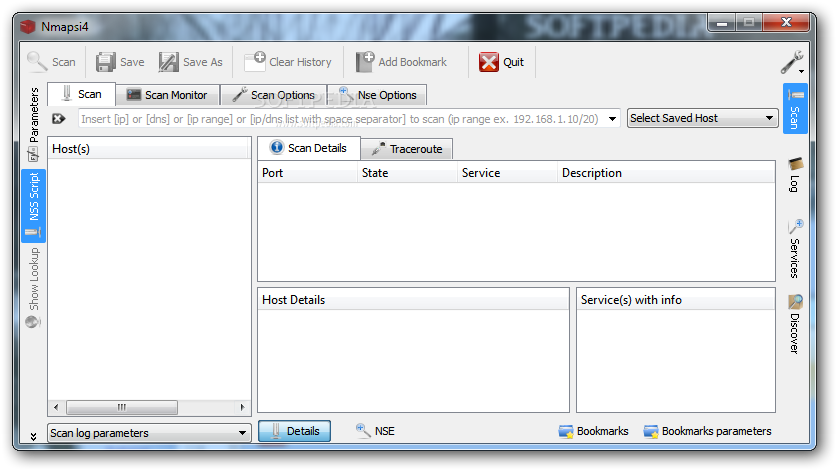Click the Host Details column header
Viewport: 837px width, 471px height.
tap(413, 300)
